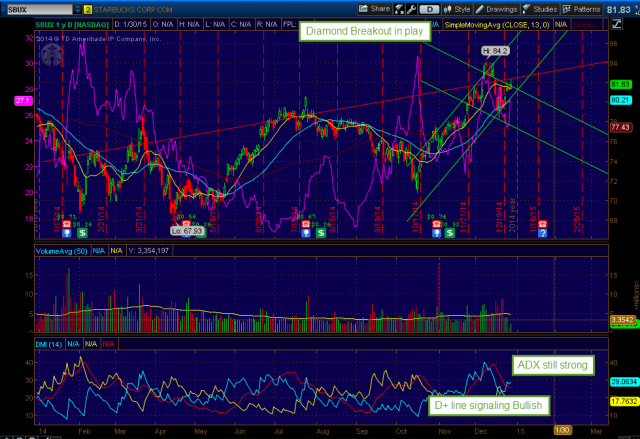Viewport: 640px width, 439px height.
Task: Click the blue question mark event icon
Action: [x=542, y=233]
